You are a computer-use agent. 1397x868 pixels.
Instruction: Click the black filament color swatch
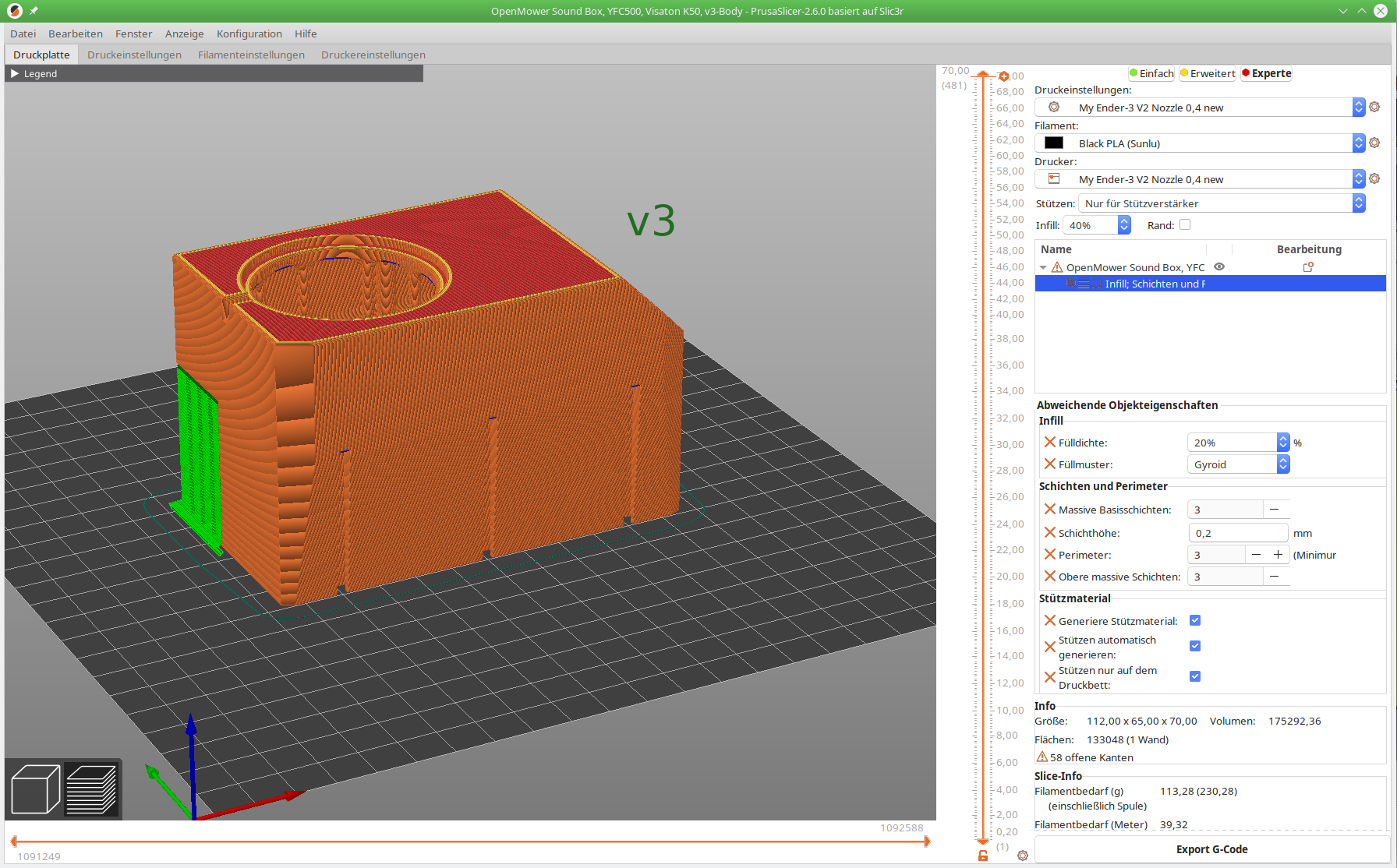1054,143
